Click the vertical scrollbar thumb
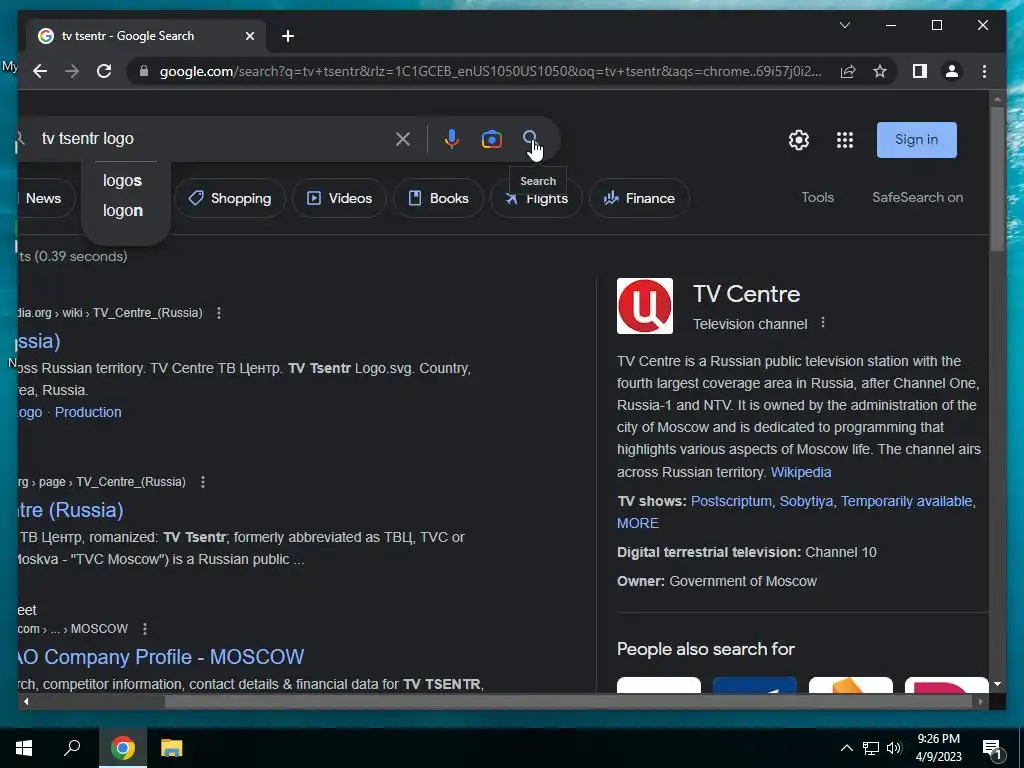The image size is (1024, 768). [997, 178]
